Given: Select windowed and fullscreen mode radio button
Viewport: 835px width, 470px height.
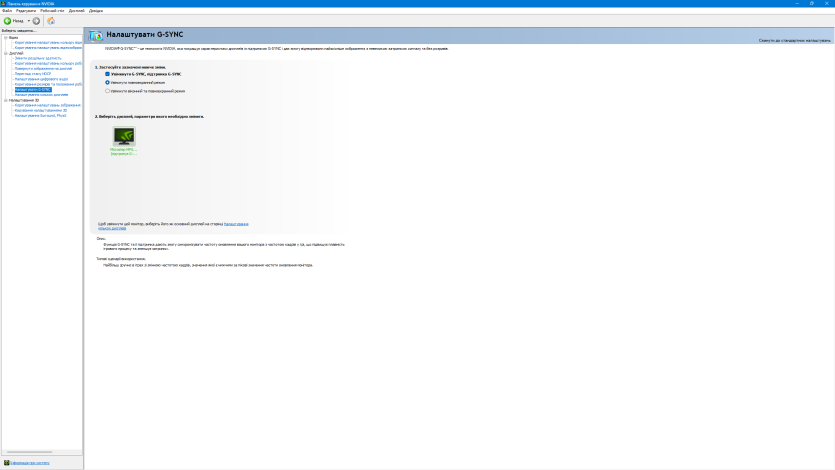Looking at the screenshot, I should [x=108, y=91].
